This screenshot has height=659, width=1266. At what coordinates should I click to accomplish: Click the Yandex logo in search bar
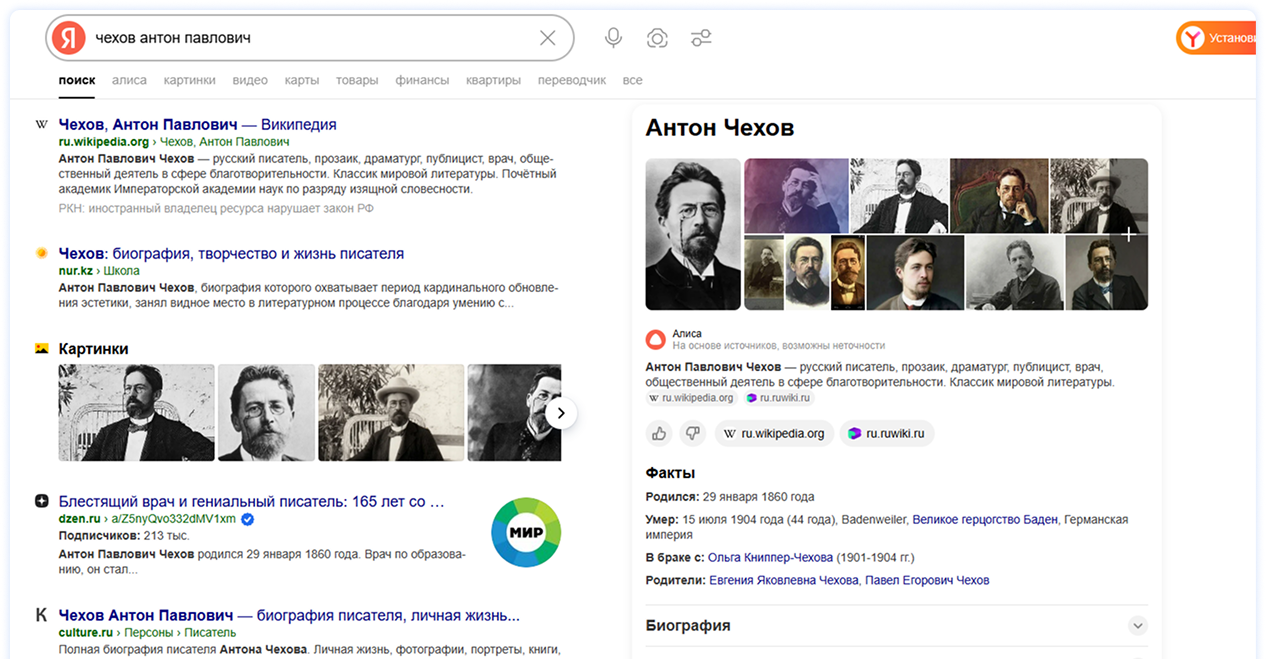68,38
